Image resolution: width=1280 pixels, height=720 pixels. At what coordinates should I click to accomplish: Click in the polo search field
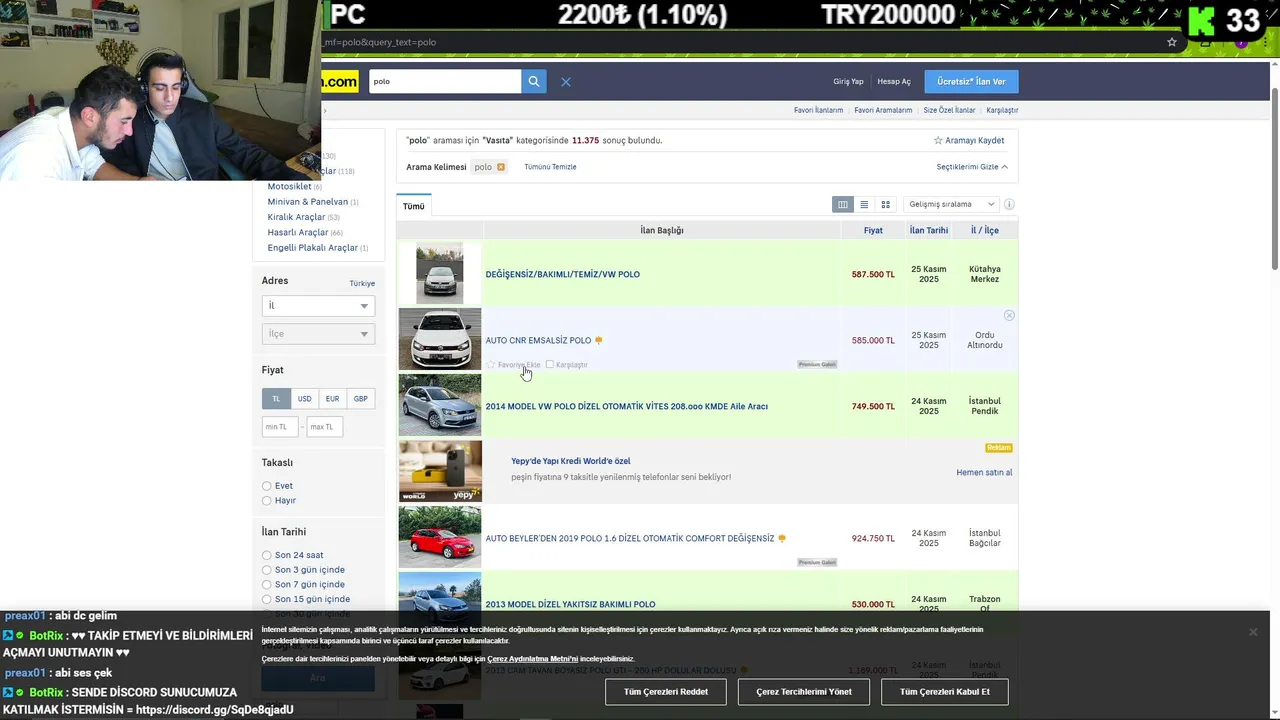click(445, 81)
